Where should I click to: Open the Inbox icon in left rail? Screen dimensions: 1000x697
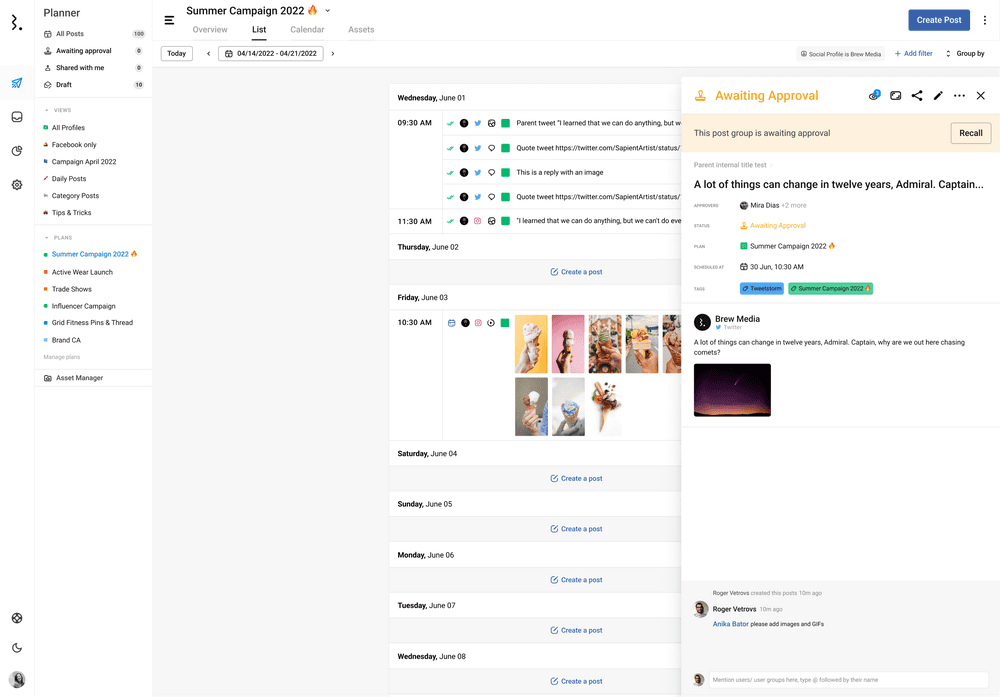17,117
